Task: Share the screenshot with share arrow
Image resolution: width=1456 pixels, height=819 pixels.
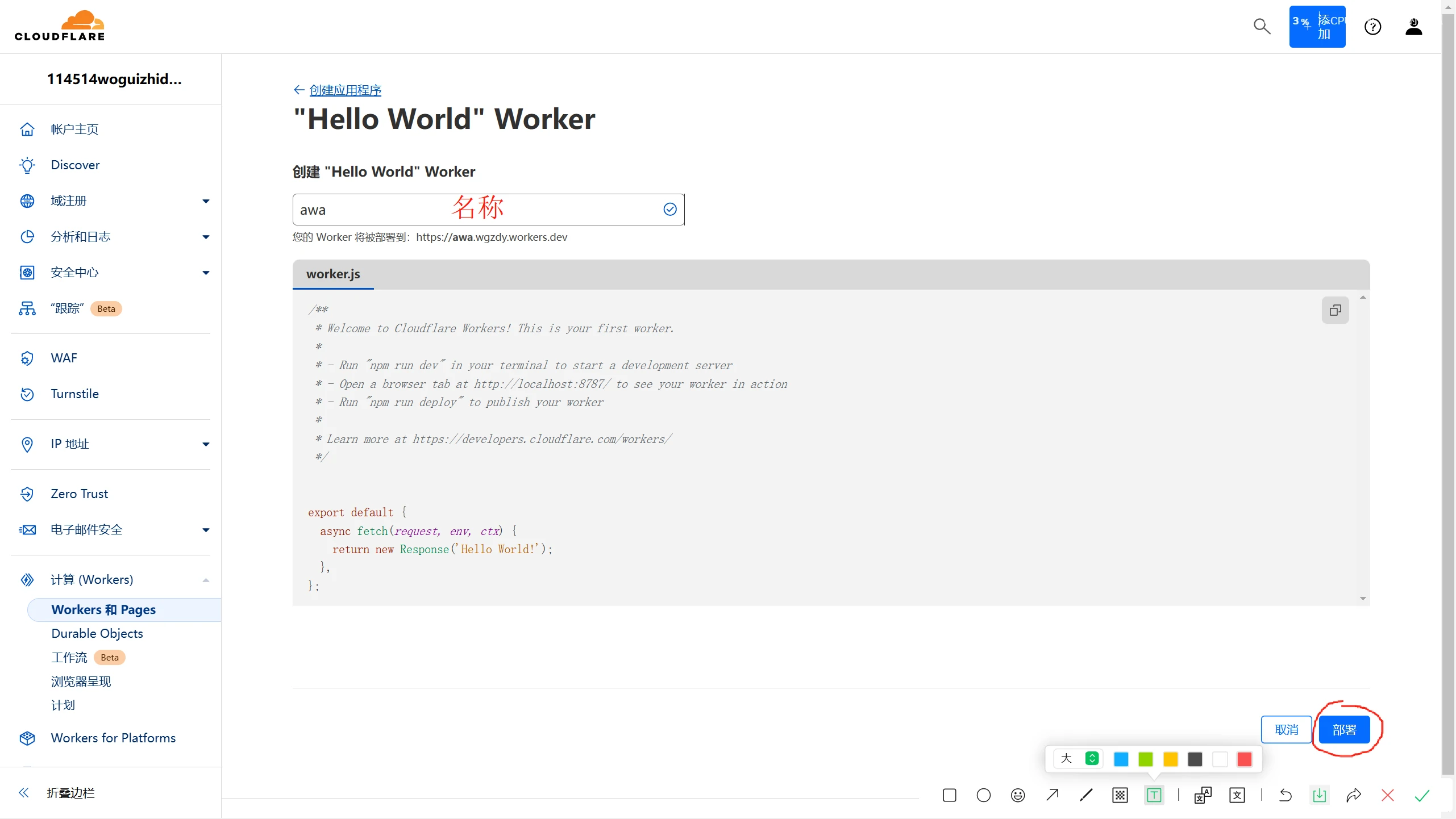Action: [x=1354, y=795]
